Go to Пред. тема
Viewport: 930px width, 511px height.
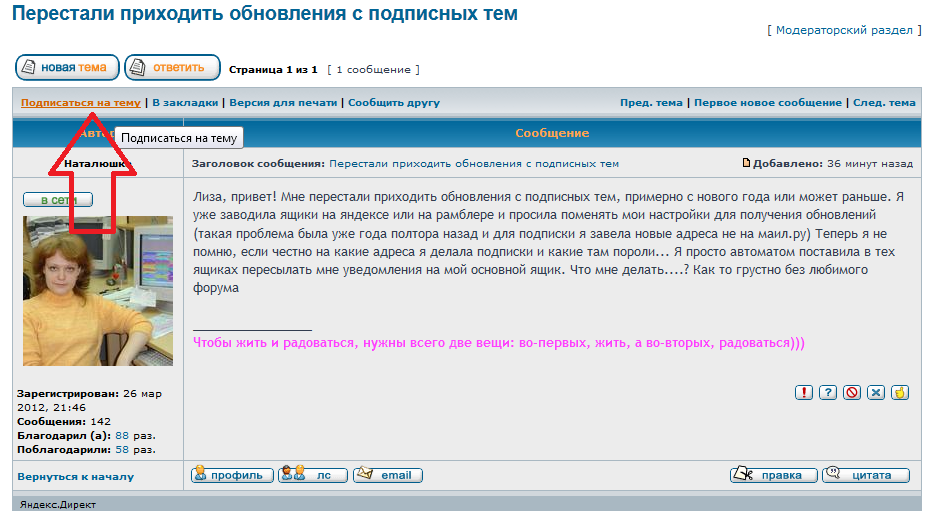tap(651, 103)
